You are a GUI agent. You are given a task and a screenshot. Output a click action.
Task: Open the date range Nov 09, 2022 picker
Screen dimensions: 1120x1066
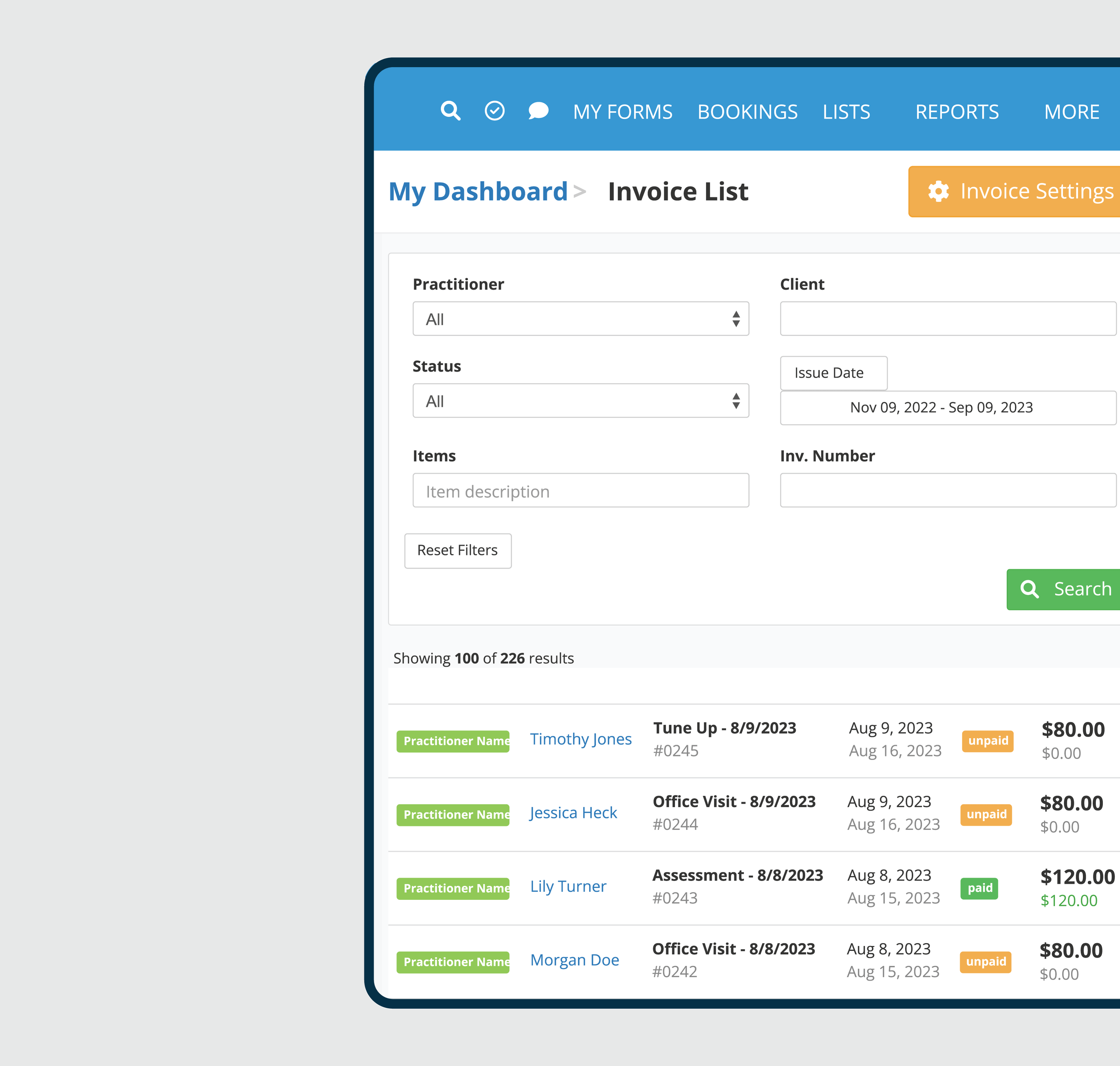click(x=947, y=408)
